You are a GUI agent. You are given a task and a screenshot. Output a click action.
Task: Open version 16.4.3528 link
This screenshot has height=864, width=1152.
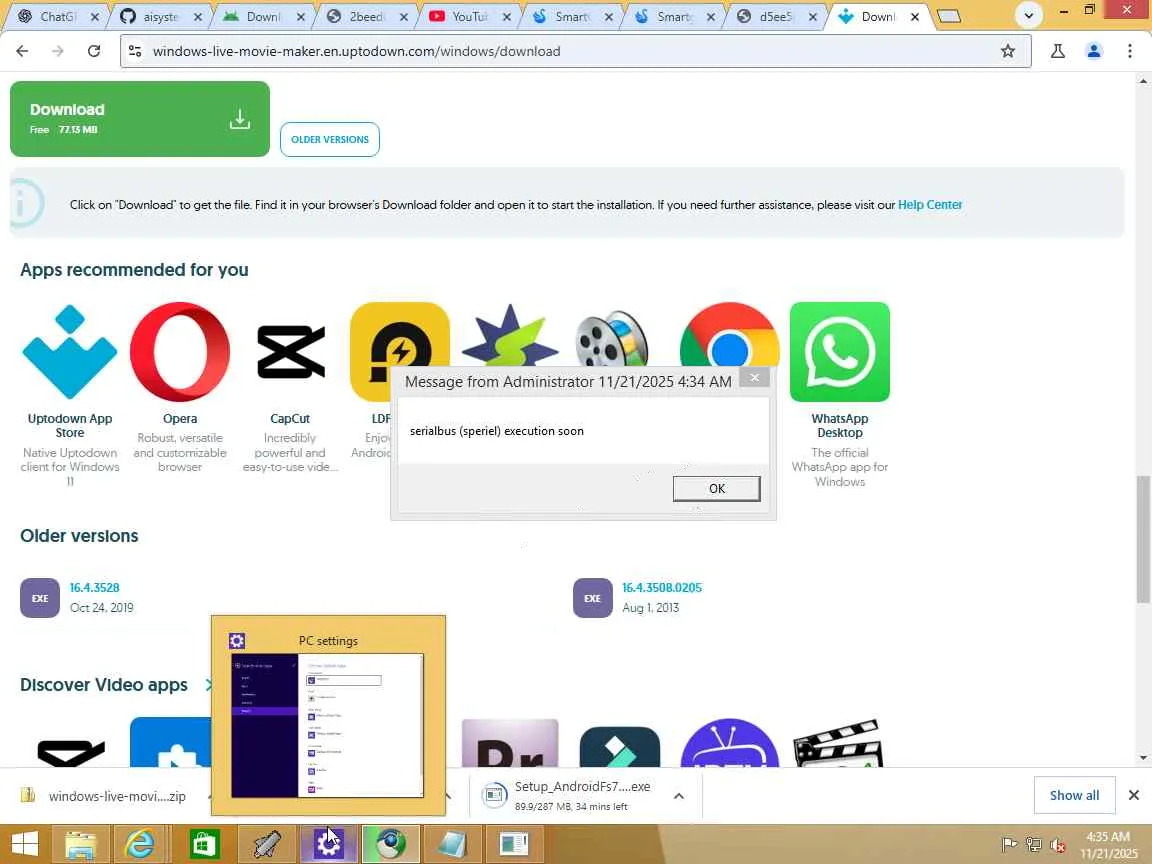tap(94, 588)
